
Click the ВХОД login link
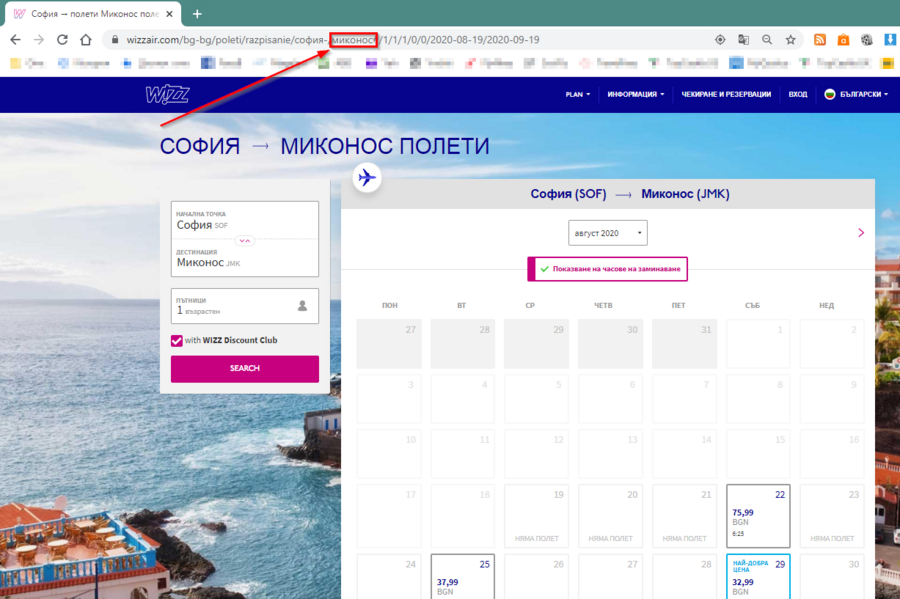click(x=798, y=95)
